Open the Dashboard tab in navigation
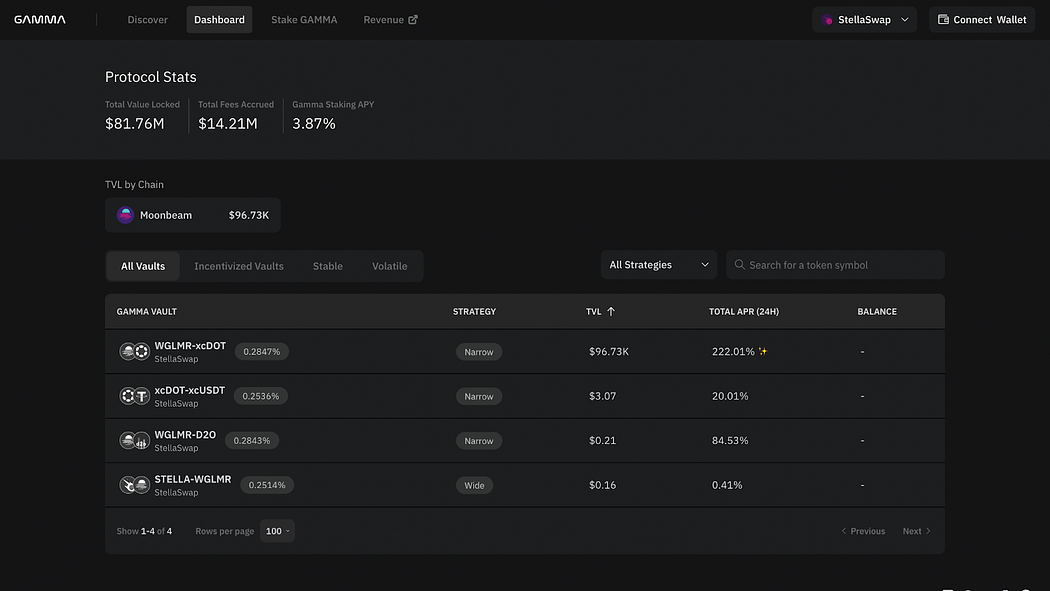1050x591 pixels. 219,19
